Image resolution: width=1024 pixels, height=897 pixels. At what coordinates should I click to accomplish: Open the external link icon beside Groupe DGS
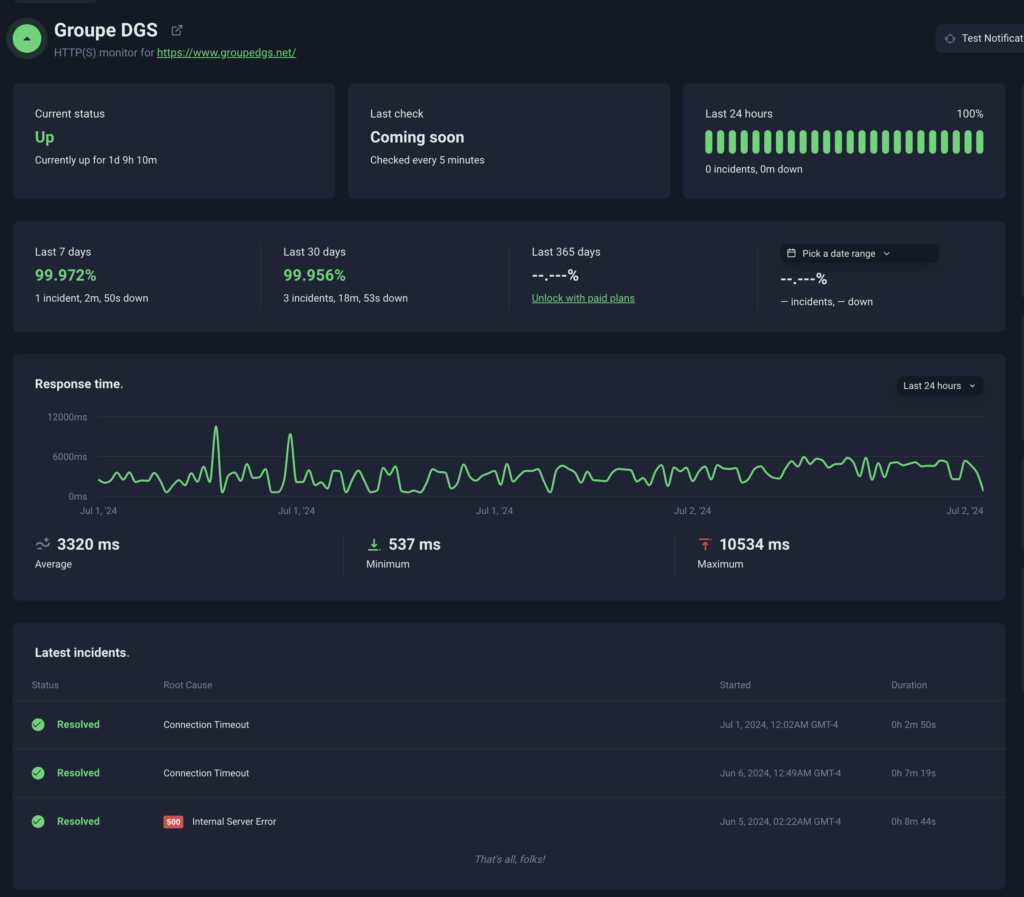177,31
